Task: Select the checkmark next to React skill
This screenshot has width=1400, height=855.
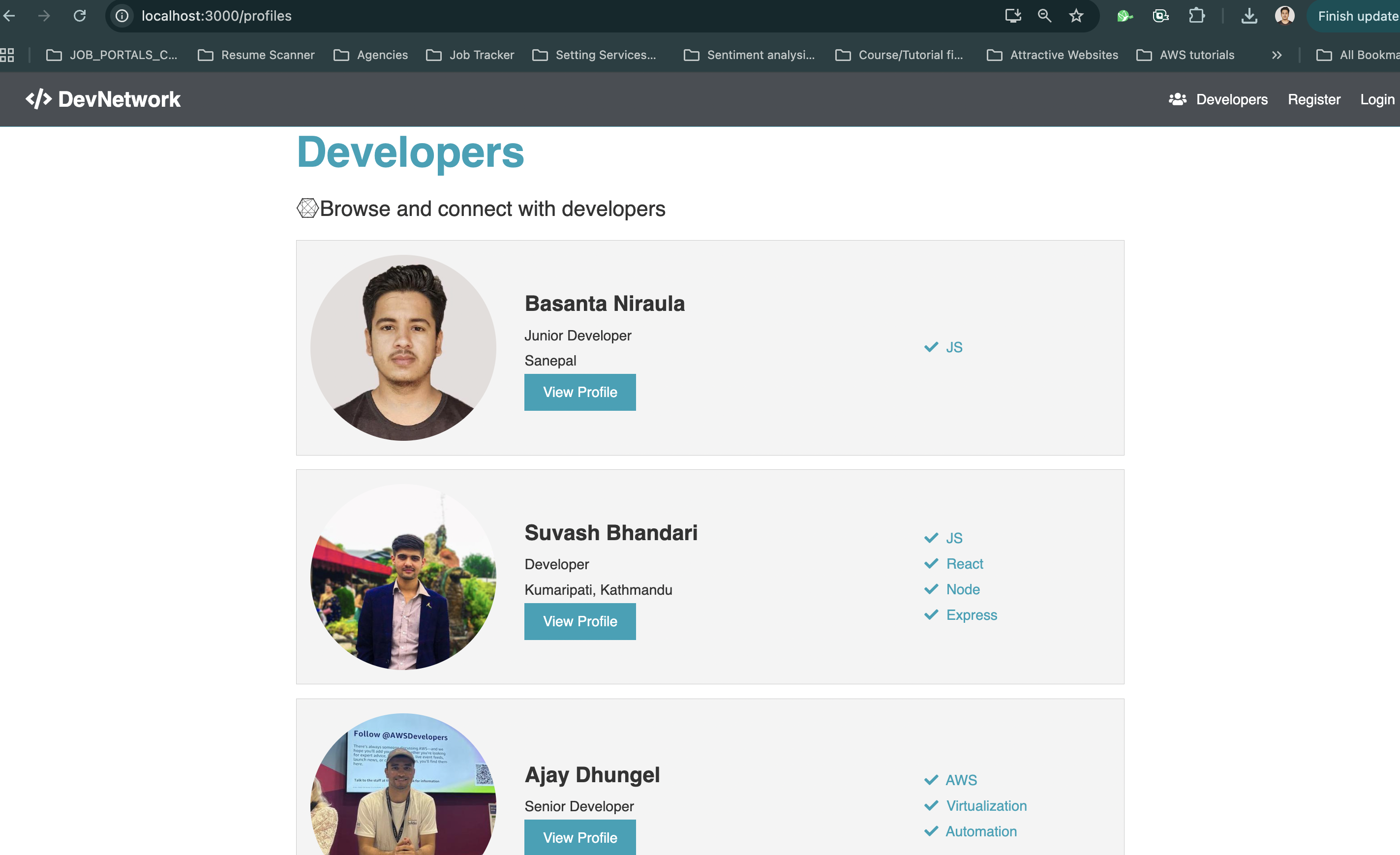Action: pyautogui.click(x=931, y=563)
